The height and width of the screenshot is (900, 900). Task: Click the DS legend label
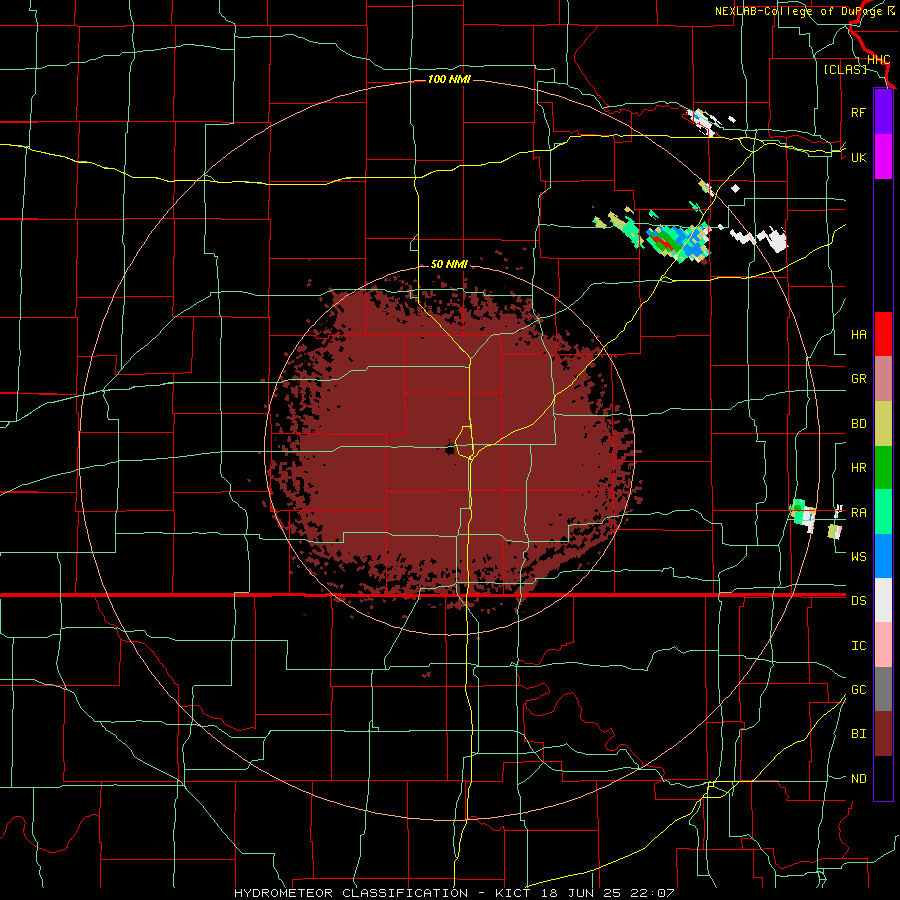858,601
